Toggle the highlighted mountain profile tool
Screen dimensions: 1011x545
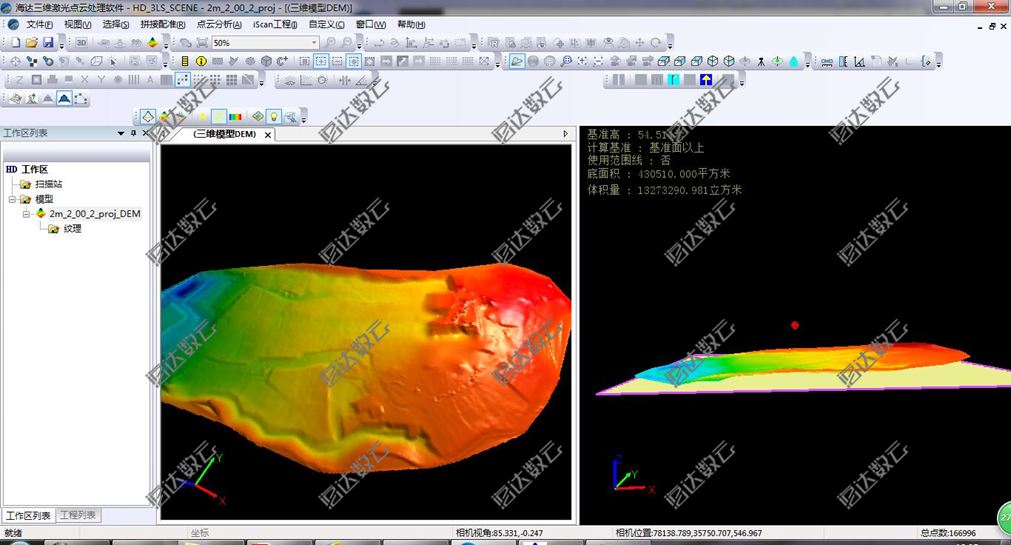(64, 98)
